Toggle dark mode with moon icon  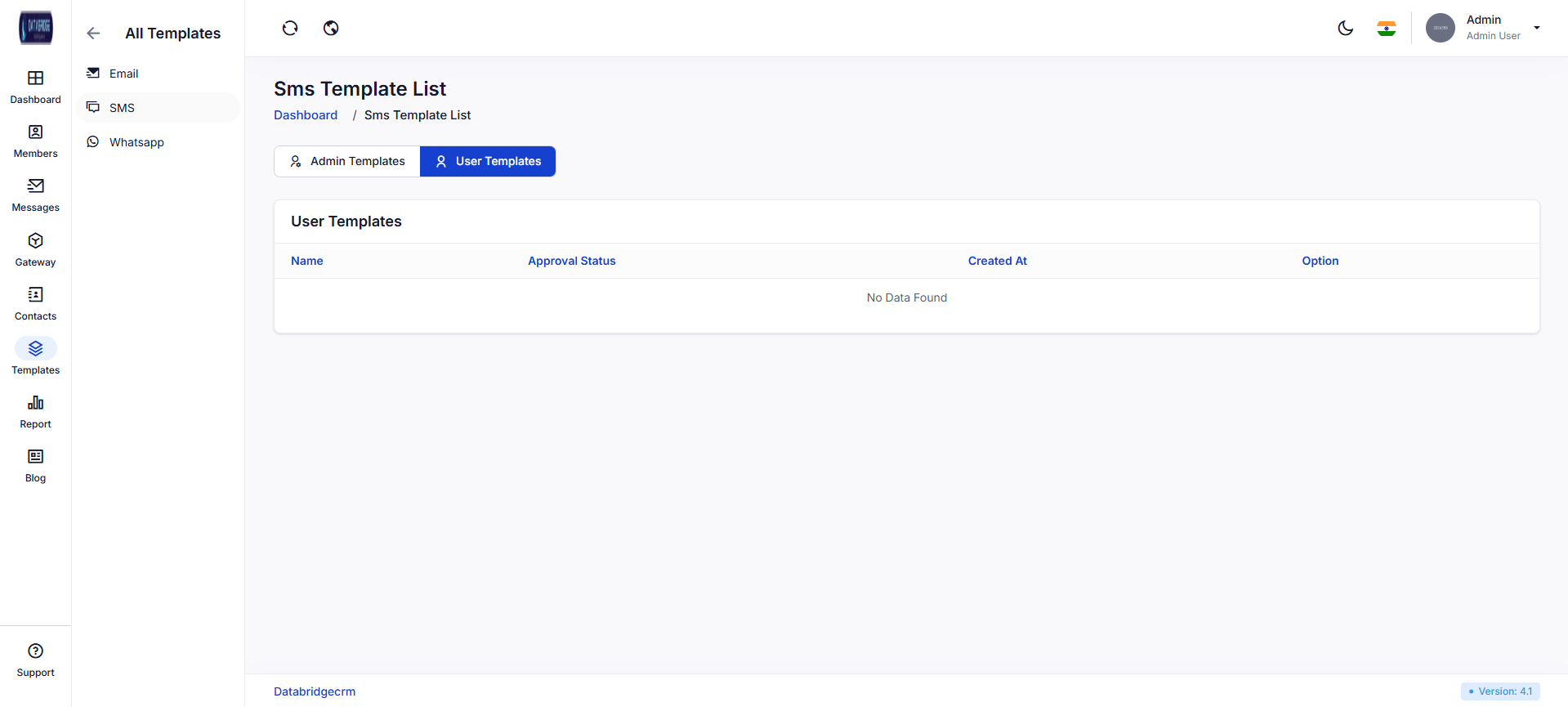pos(1345,29)
